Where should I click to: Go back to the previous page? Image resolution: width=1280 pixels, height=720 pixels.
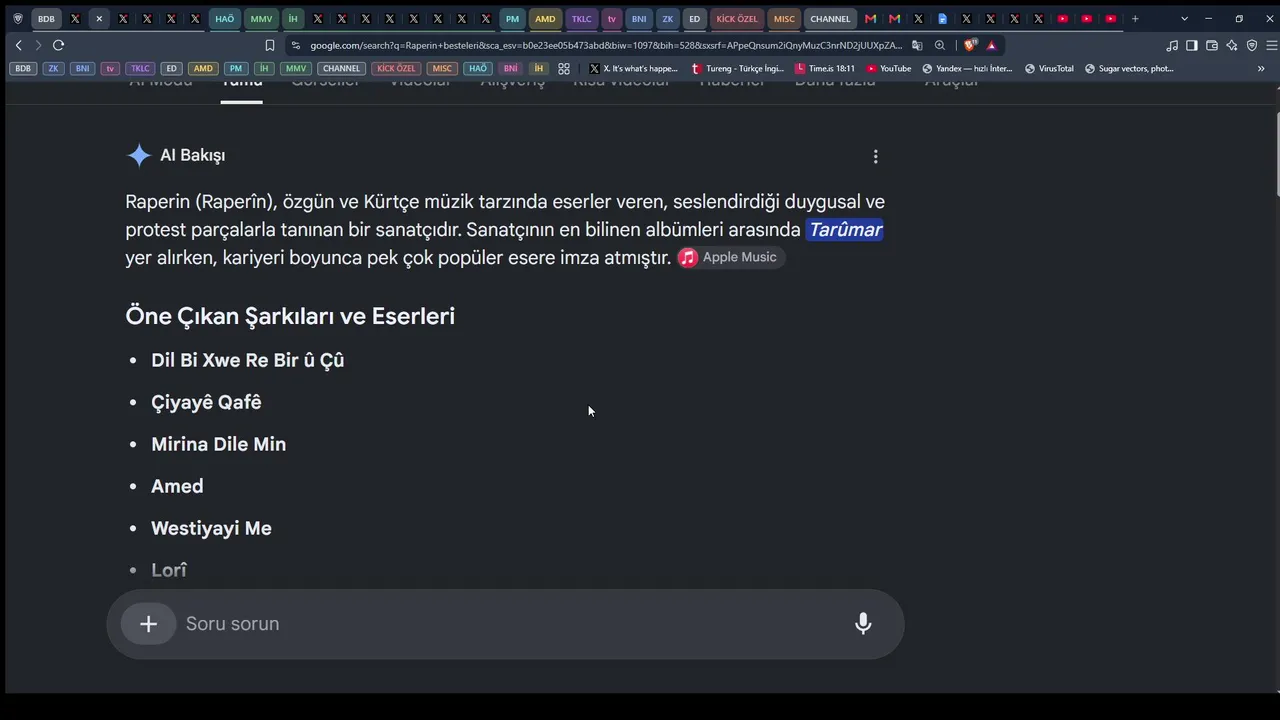point(18,45)
